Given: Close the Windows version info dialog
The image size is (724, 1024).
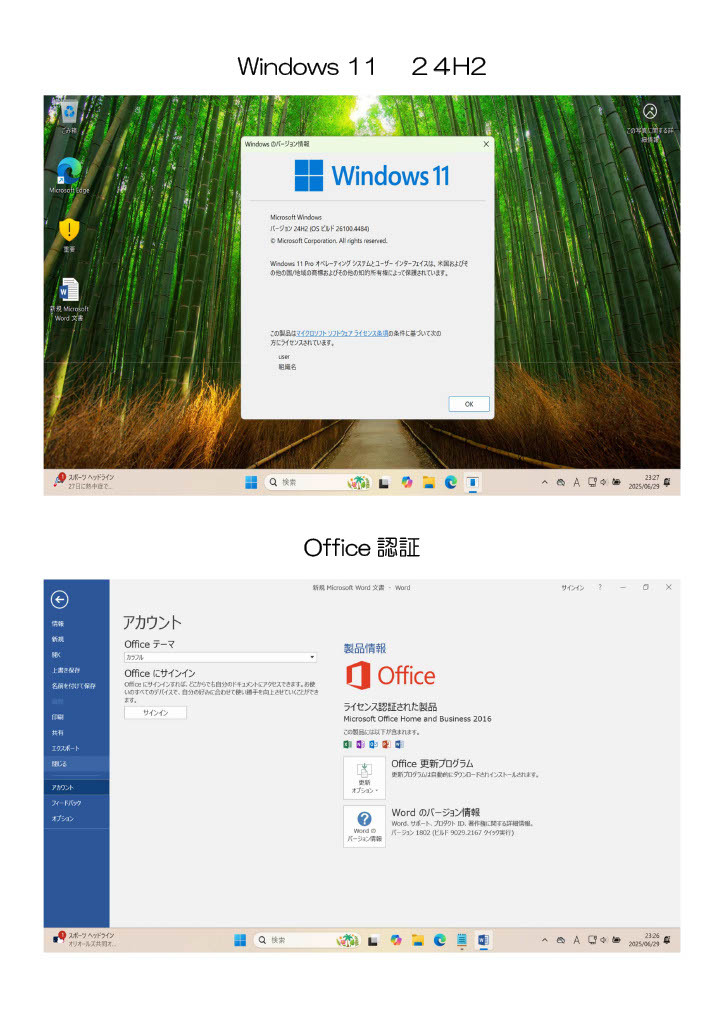Looking at the screenshot, I should coord(486,144).
